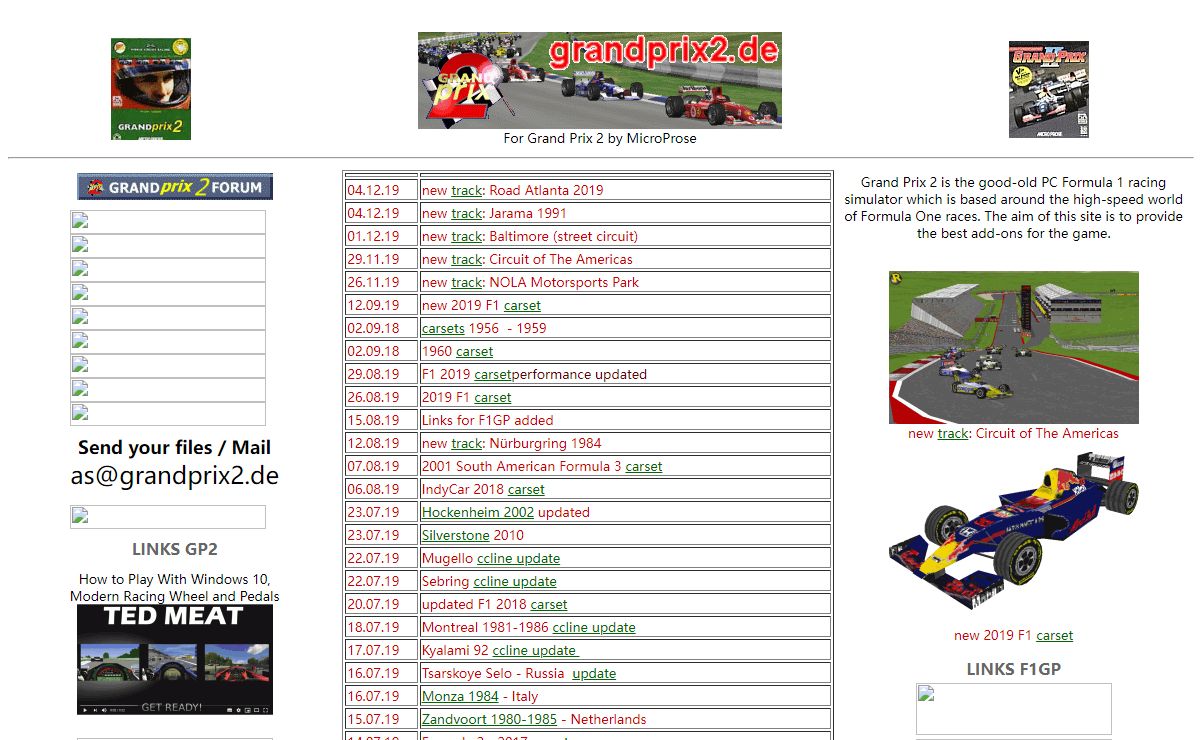Click the 'Links for F1GP added' entry
Screen dimensions: 1200x740
(x=487, y=420)
